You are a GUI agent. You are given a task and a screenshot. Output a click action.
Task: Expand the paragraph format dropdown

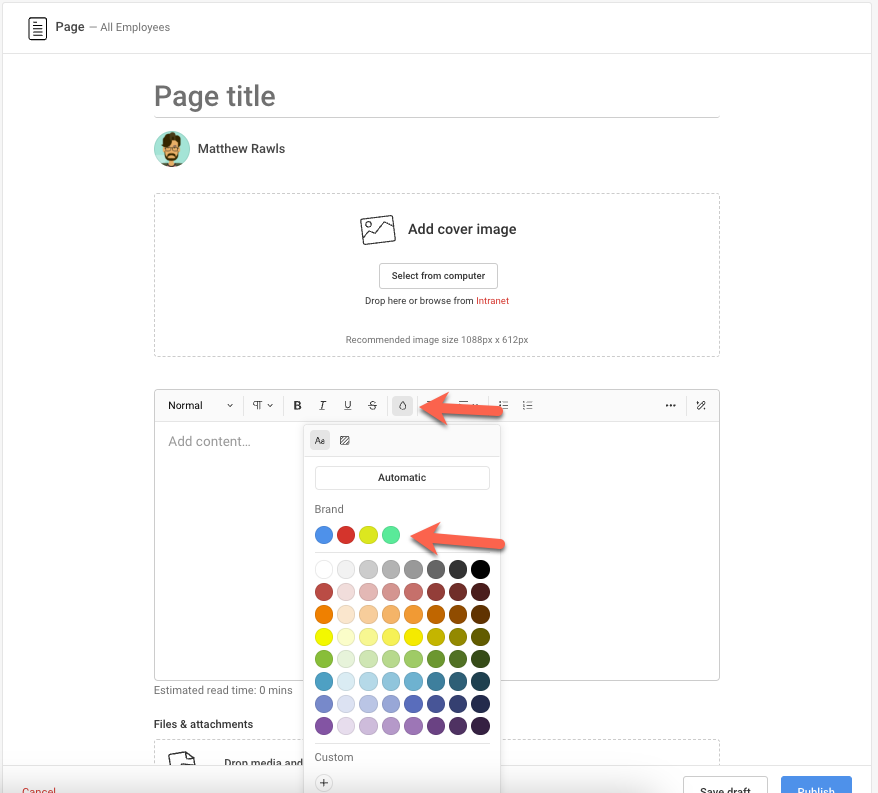[x=262, y=405]
